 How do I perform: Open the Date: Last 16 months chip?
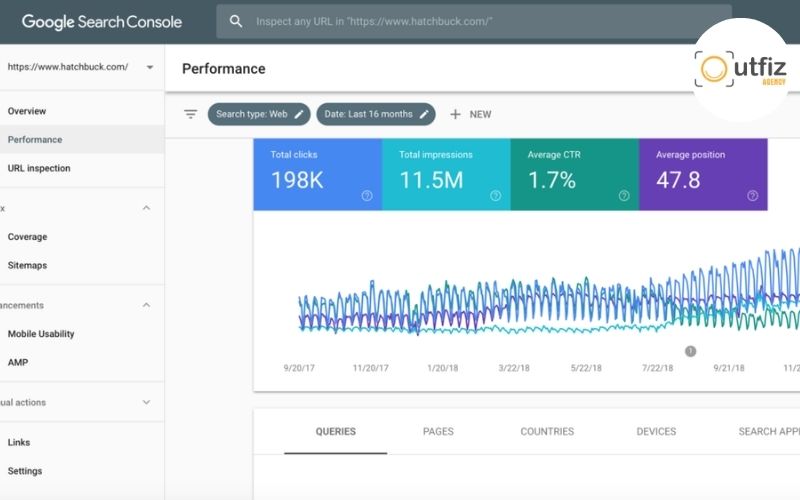pos(376,114)
